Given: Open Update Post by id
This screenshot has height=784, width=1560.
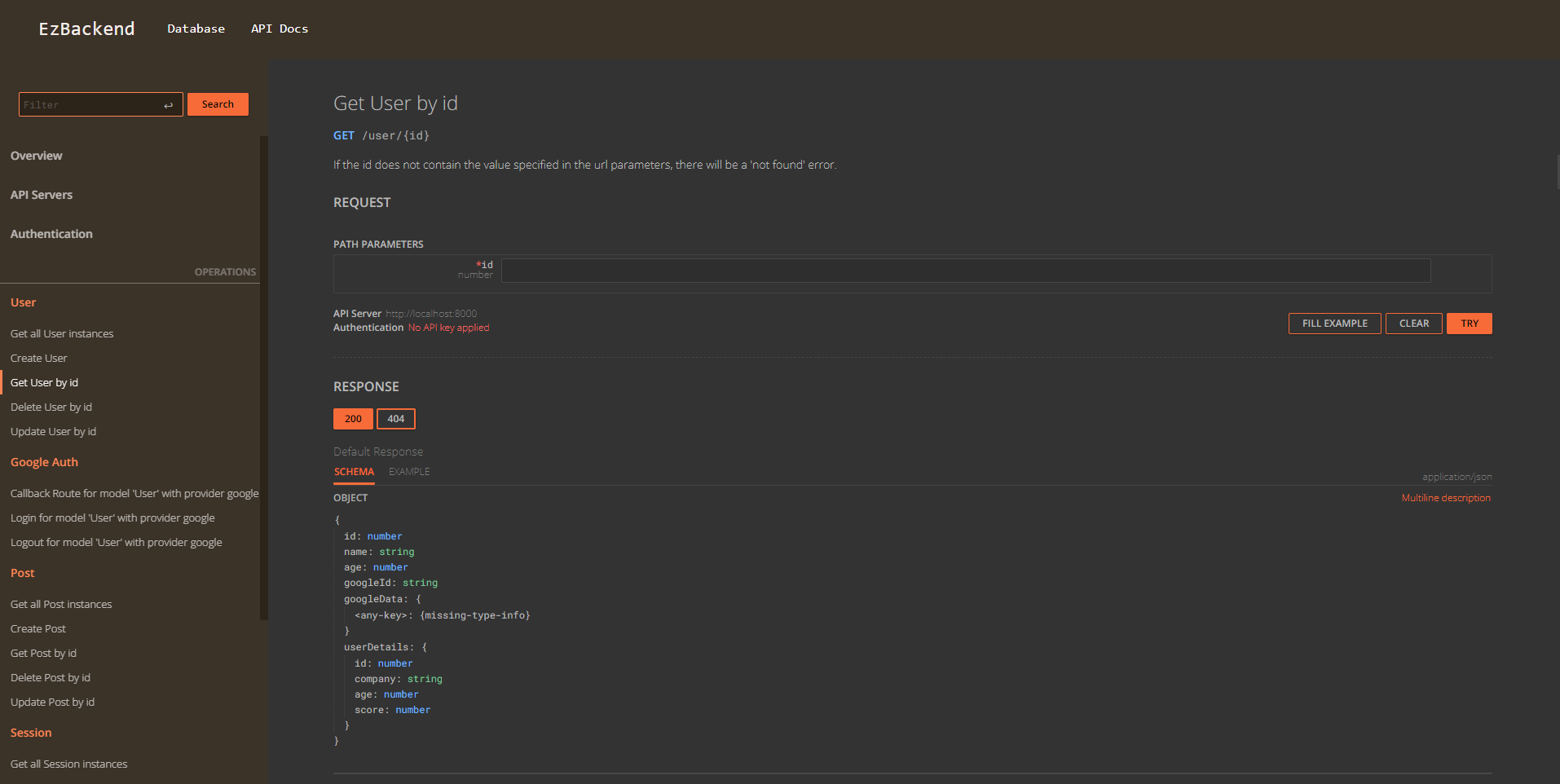Looking at the screenshot, I should tap(53, 702).
